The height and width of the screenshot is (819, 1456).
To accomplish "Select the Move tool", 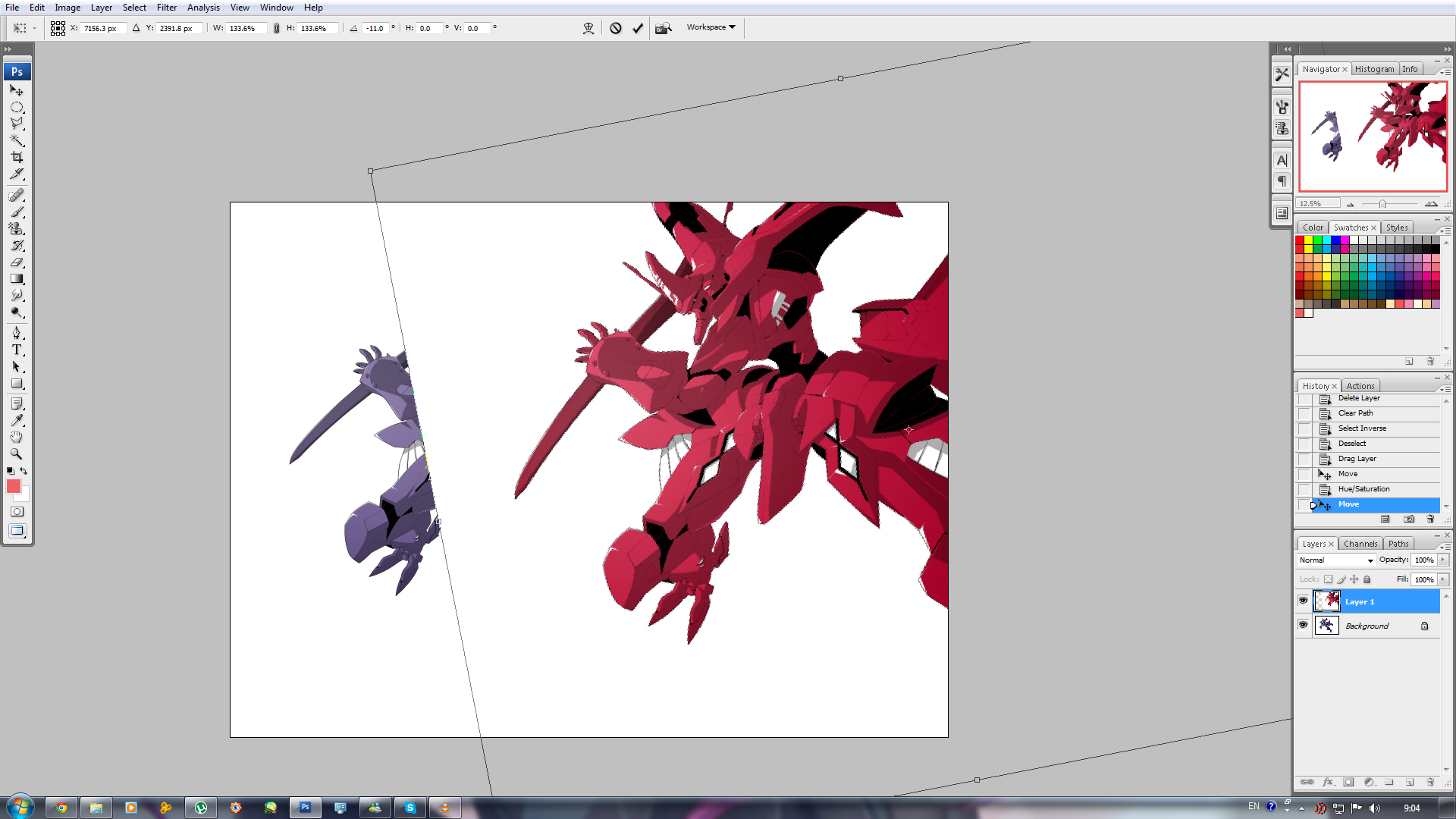I will [16, 90].
